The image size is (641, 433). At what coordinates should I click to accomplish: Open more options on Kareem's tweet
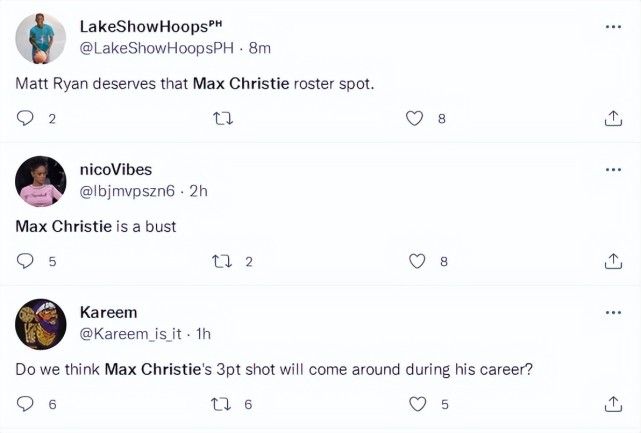click(613, 312)
